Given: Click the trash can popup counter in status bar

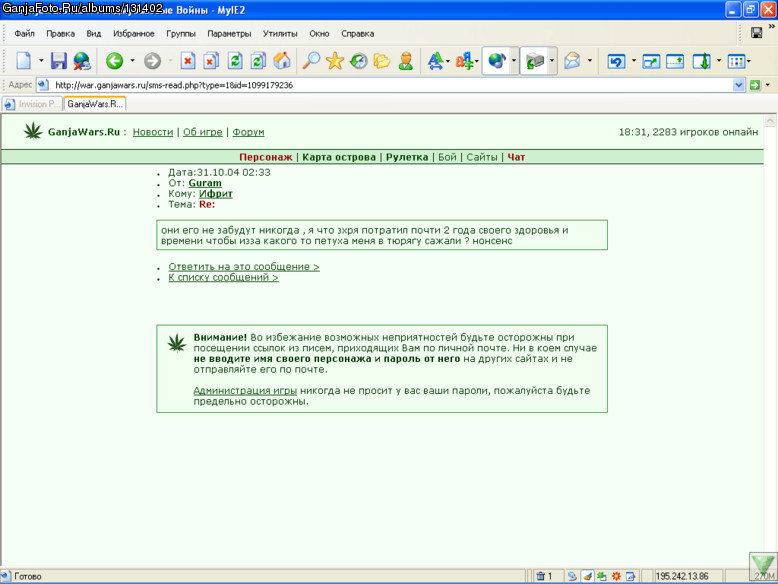Looking at the screenshot, I should tap(544, 576).
